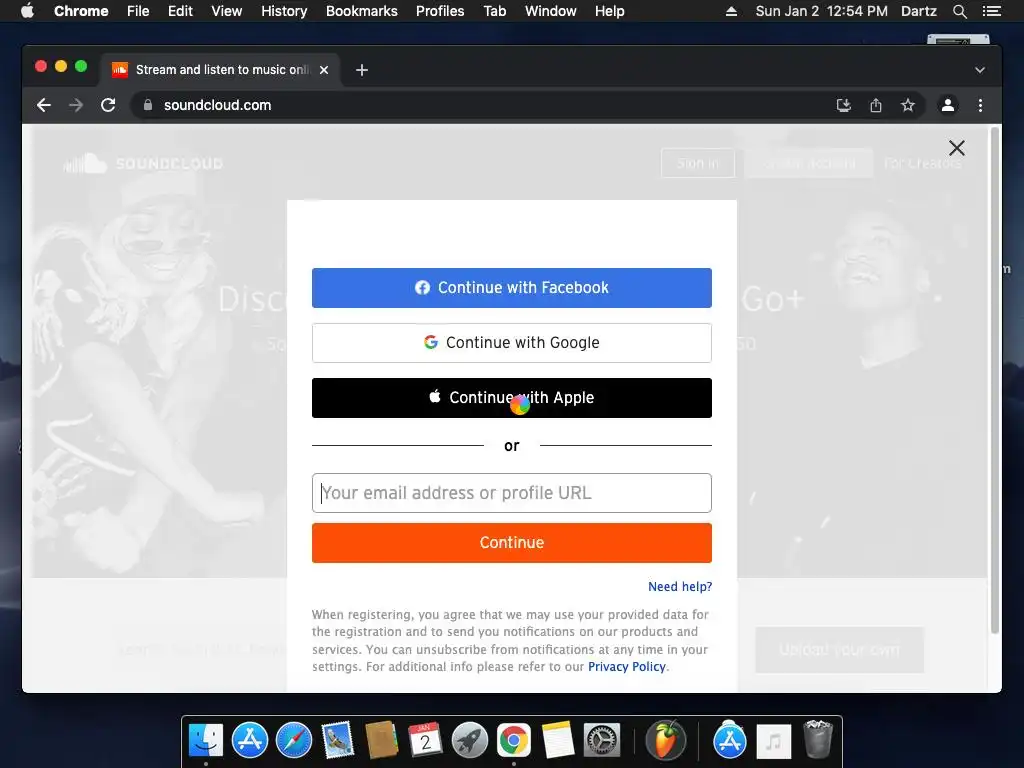This screenshot has height=768, width=1024.
Task: Open the Chrome profile avatar menu
Action: [x=948, y=105]
